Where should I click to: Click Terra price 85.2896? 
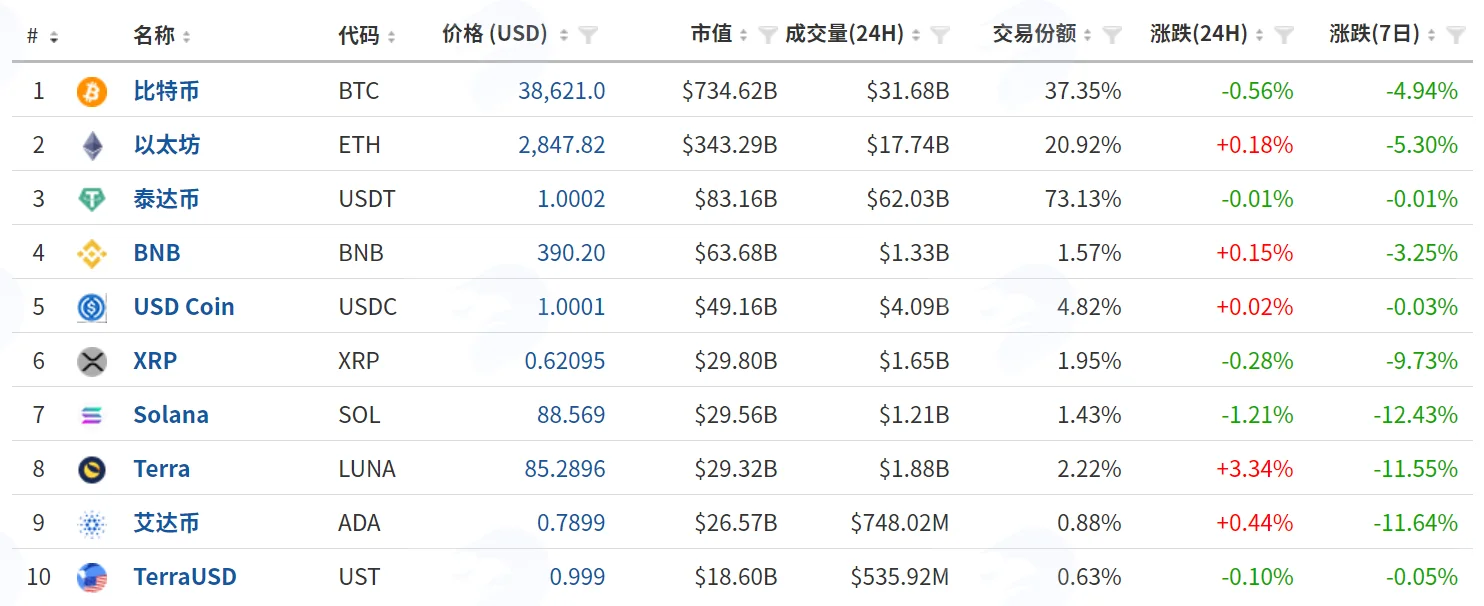tap(565, 469)
